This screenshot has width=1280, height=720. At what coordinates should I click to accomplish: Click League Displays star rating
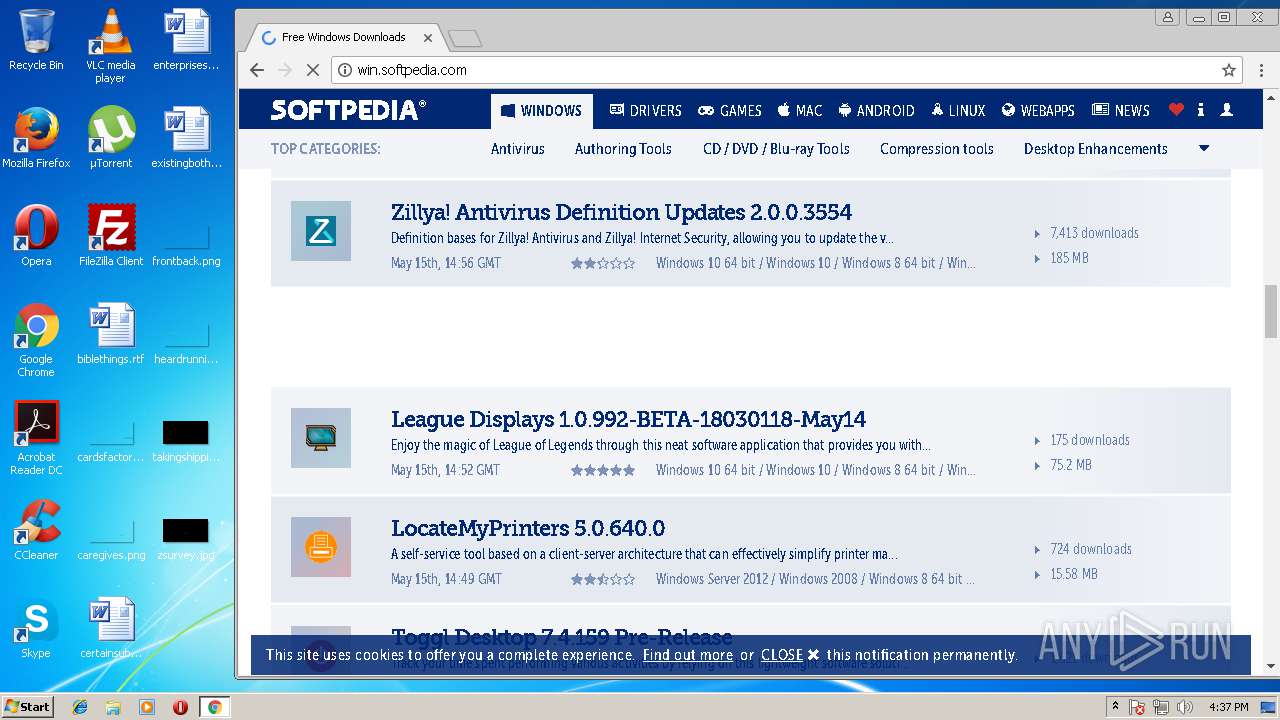point(602,470)
